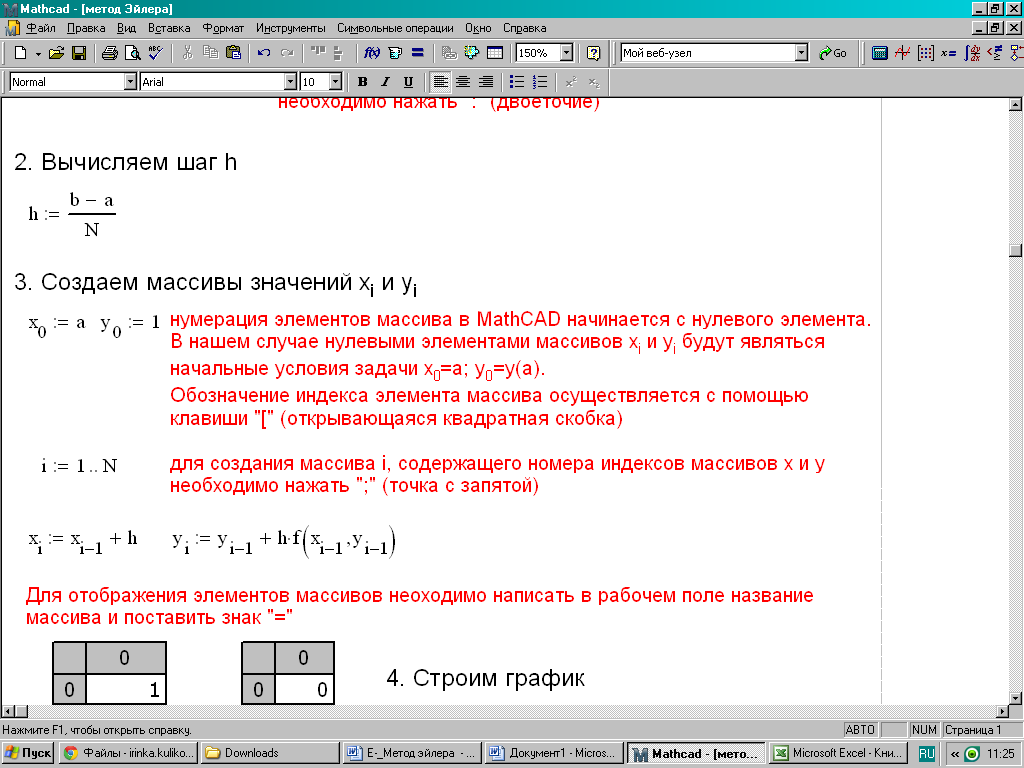Create a new worksheet with New icon
Image resolution: width=1024 pixels, height=768 pixels.
tap(20, 53)
